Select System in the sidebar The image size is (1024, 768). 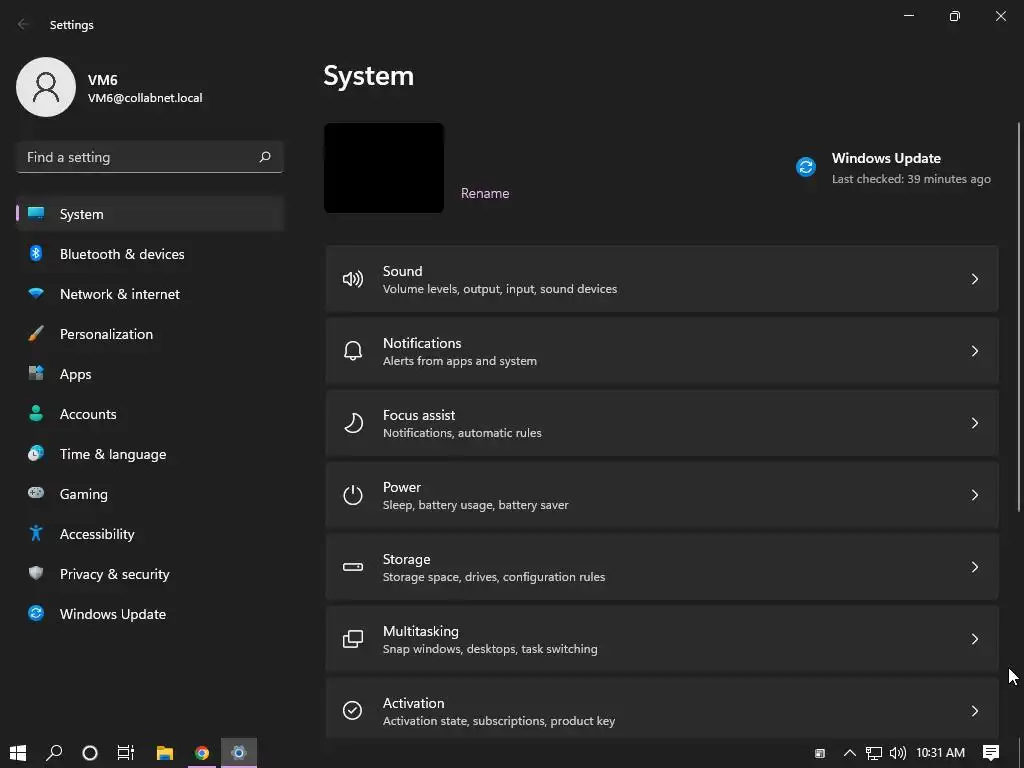pos(150,214)
